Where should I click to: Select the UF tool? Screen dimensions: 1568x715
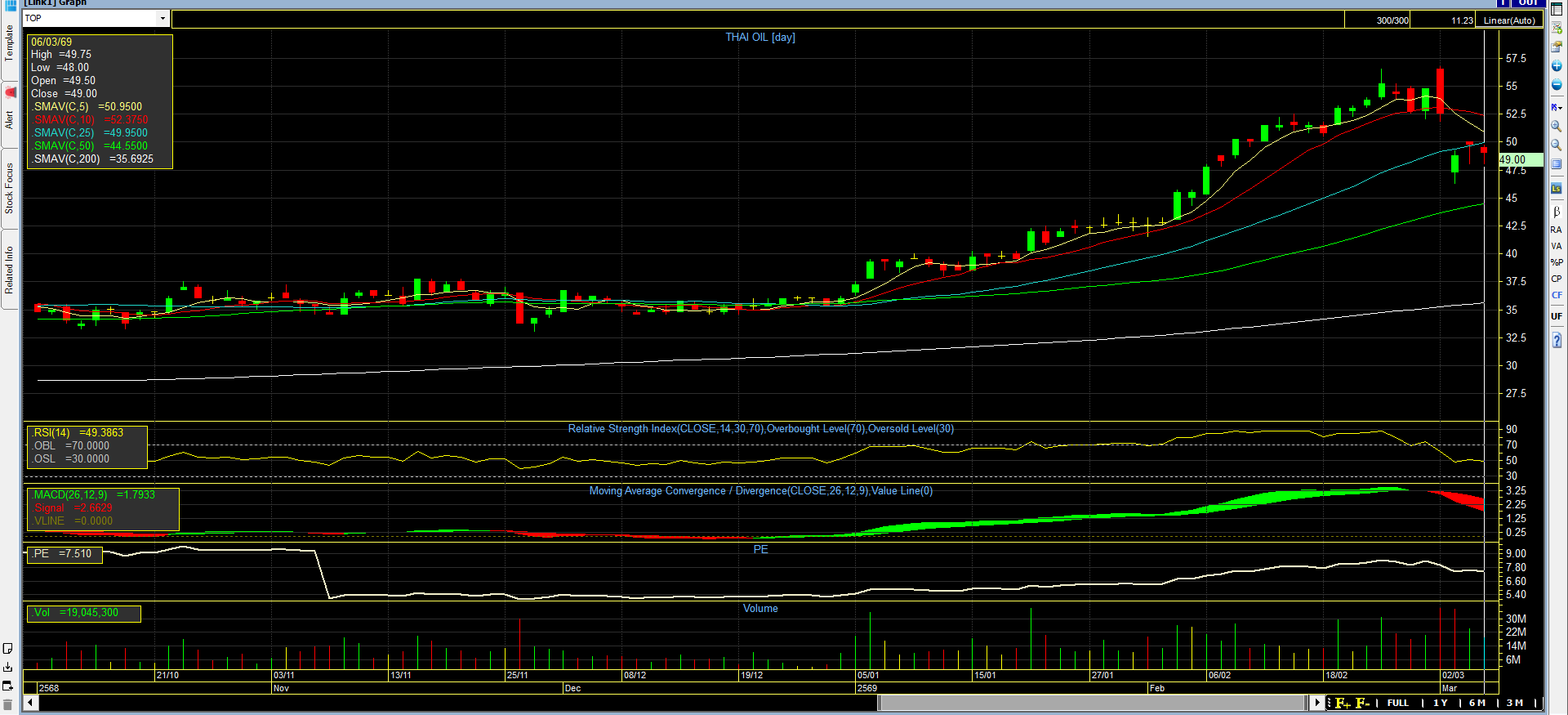tap(1557, 316)
